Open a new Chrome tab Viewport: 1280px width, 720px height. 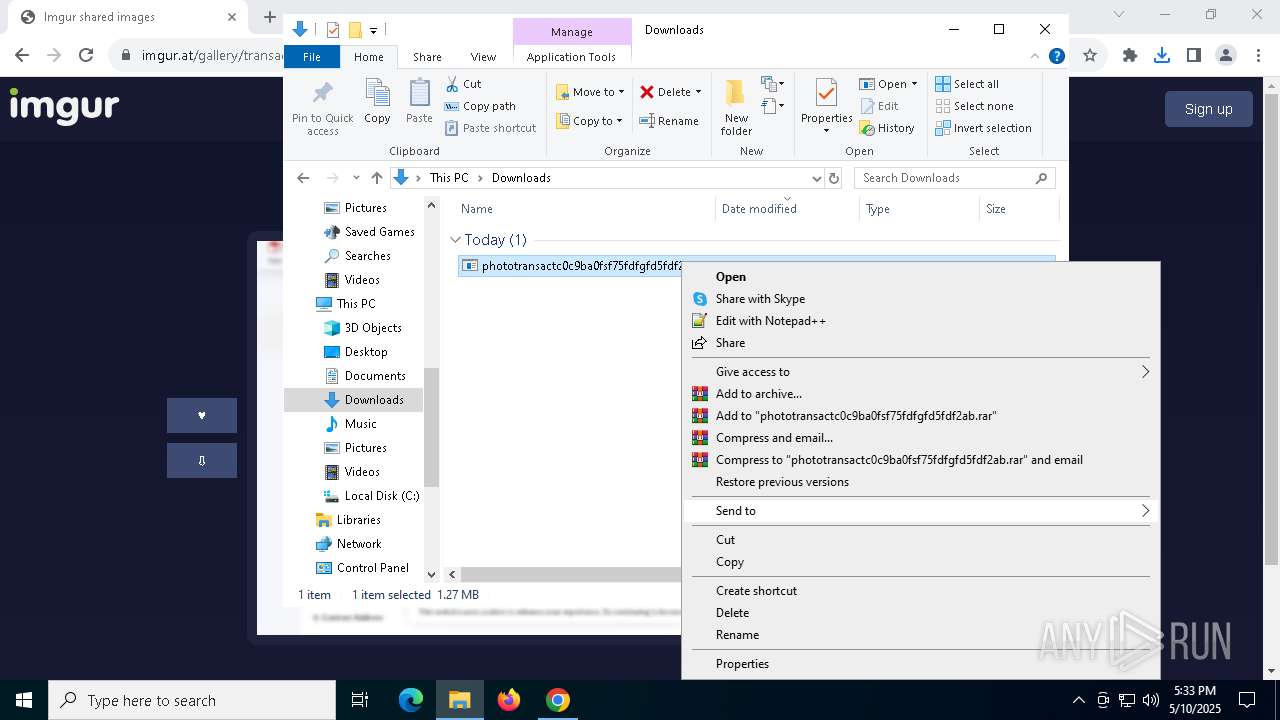tap(269, 17)
